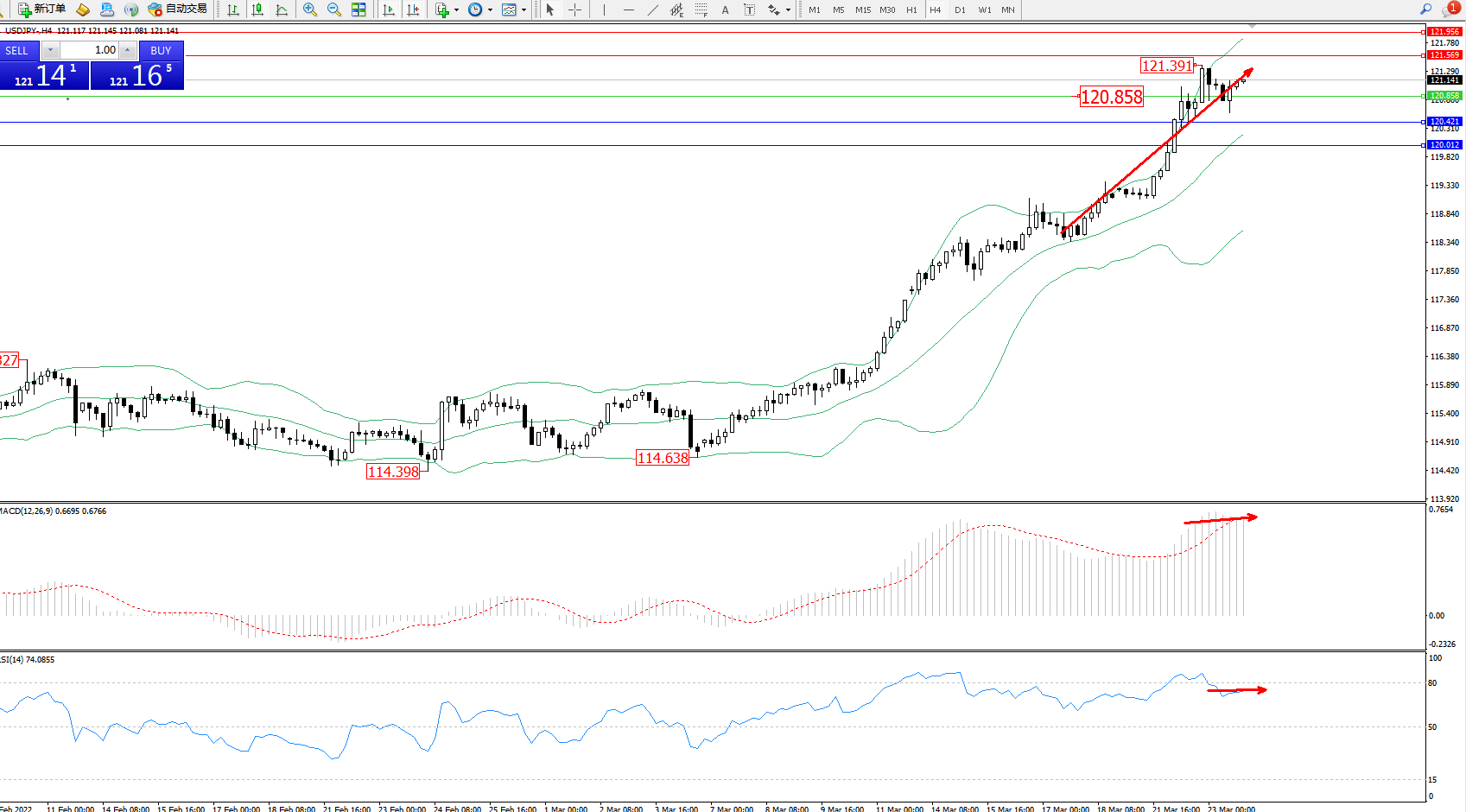Expand the chart periods clock dropdown
Image resolution: width=1466 pixels, height=812 pixels.
pos(490,10)
